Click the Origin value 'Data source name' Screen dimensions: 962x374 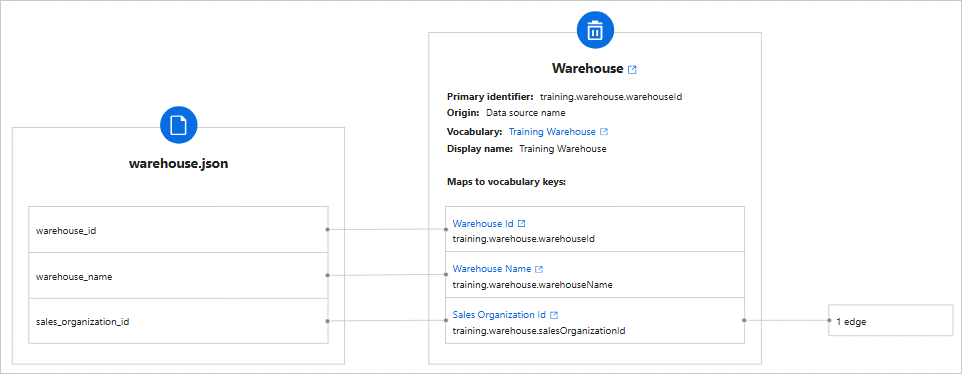coord(525,113)
